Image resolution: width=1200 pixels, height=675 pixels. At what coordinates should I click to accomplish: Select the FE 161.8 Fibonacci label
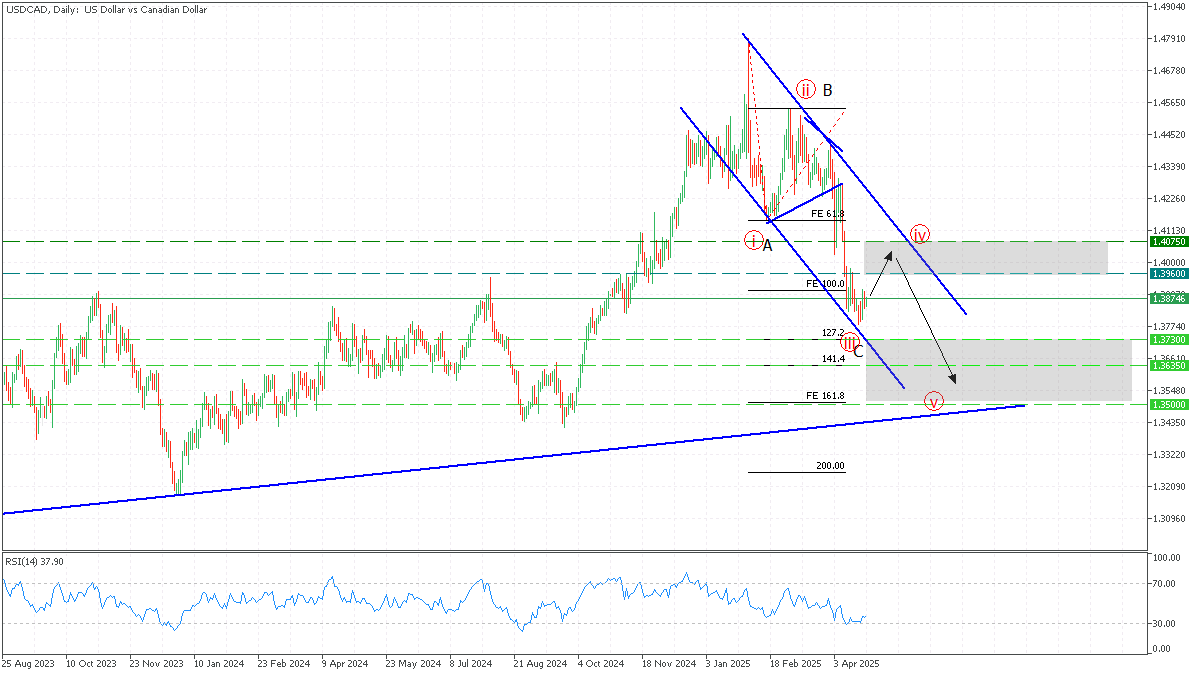(x=825, y=396)
